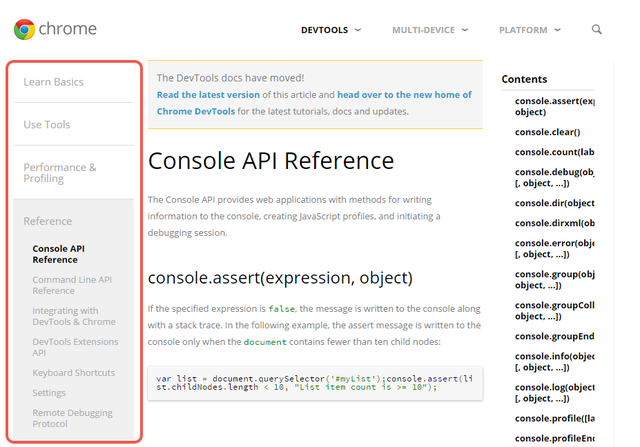Open the PLATFORM menu
Screen dimensions: 640x447
[x=523, y=30]
